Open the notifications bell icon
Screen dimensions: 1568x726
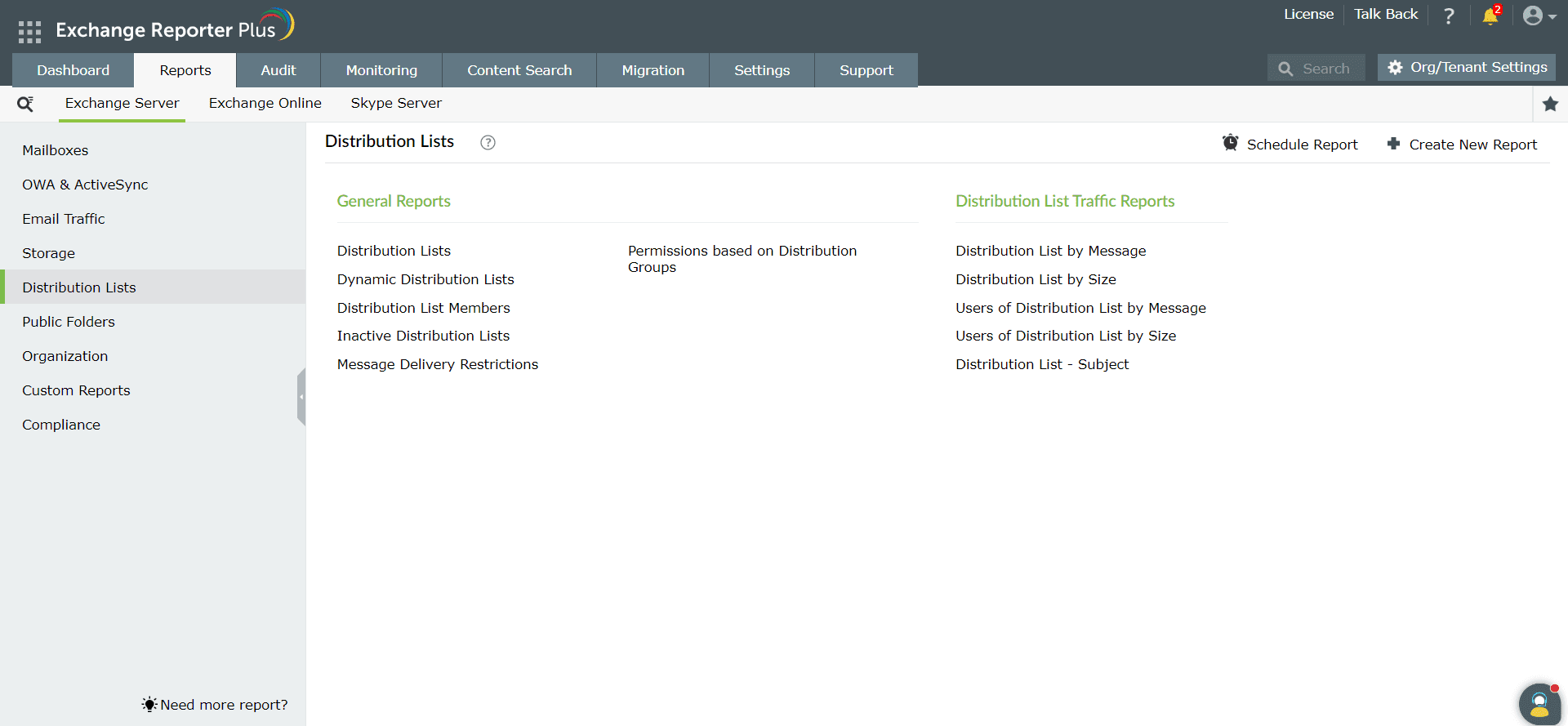coord(1490,16)
